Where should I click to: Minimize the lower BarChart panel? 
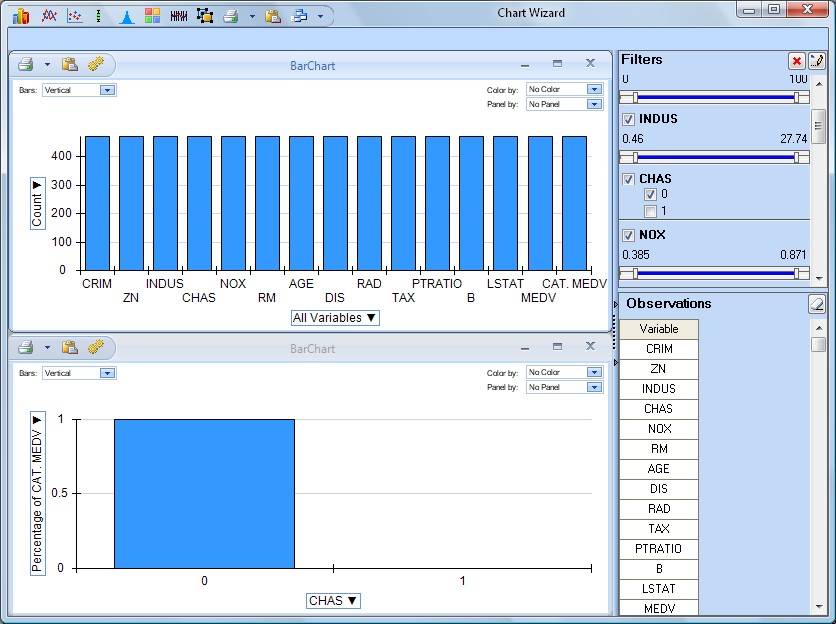coord(525,348)
